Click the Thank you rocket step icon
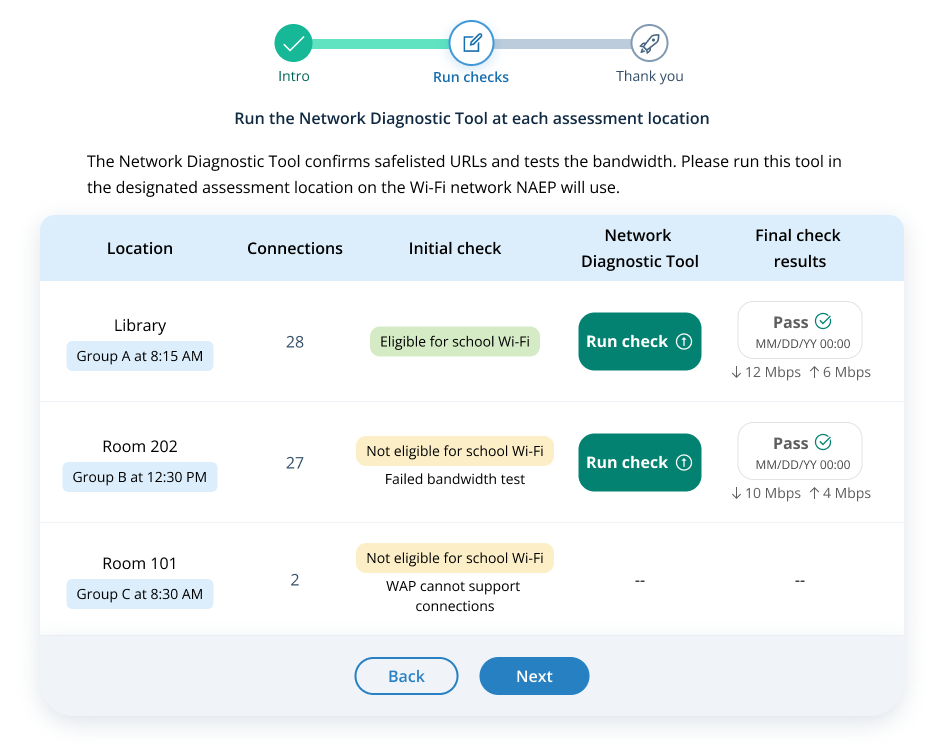The width and height of the screenshot is (944, 756). pos(649,43)
